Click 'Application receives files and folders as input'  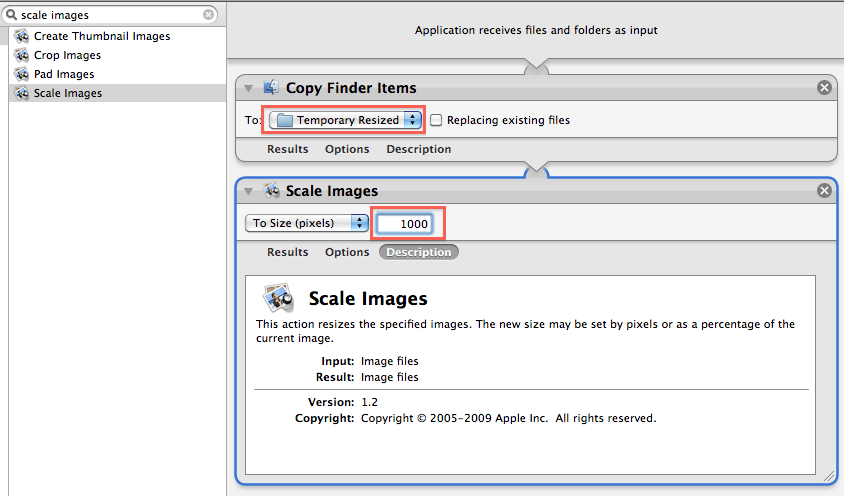[x=536, y=30]
